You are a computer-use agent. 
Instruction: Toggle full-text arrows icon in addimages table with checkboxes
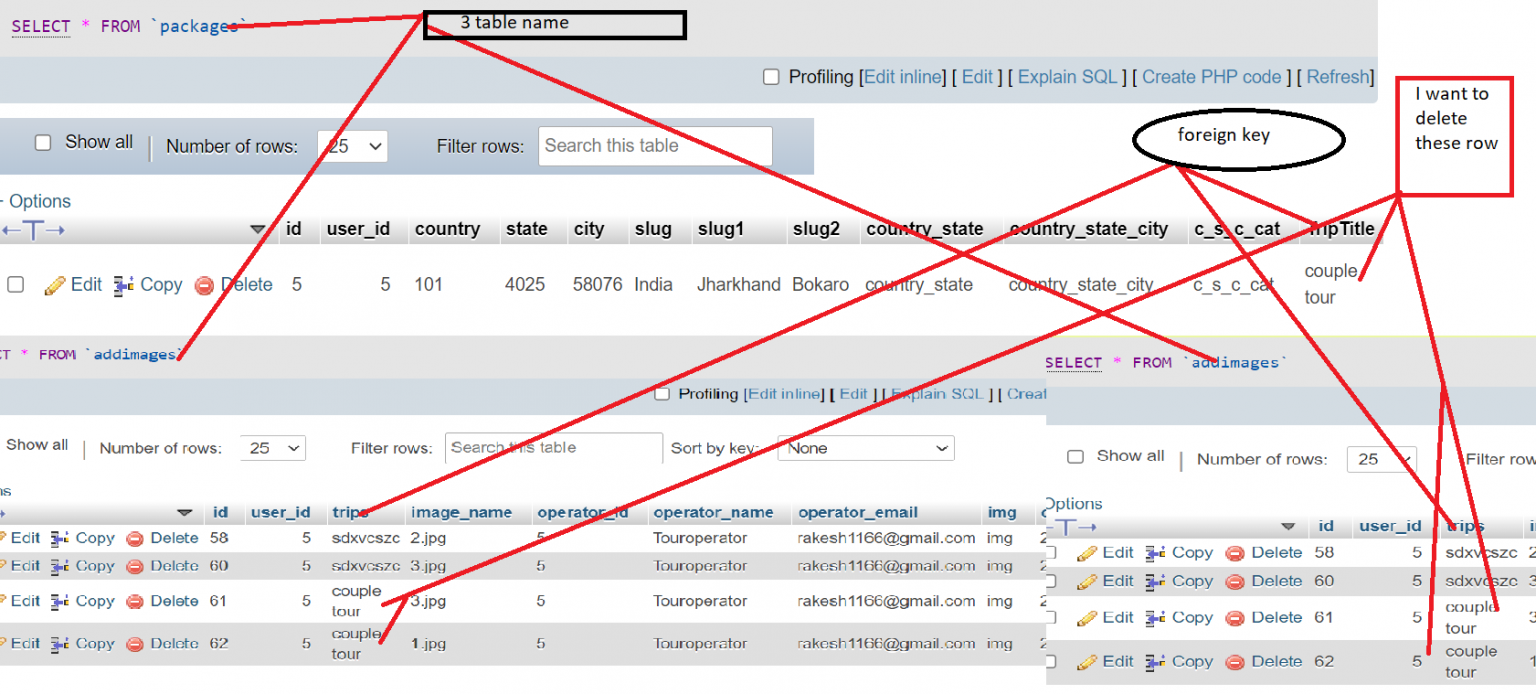tap(1072, 526)
